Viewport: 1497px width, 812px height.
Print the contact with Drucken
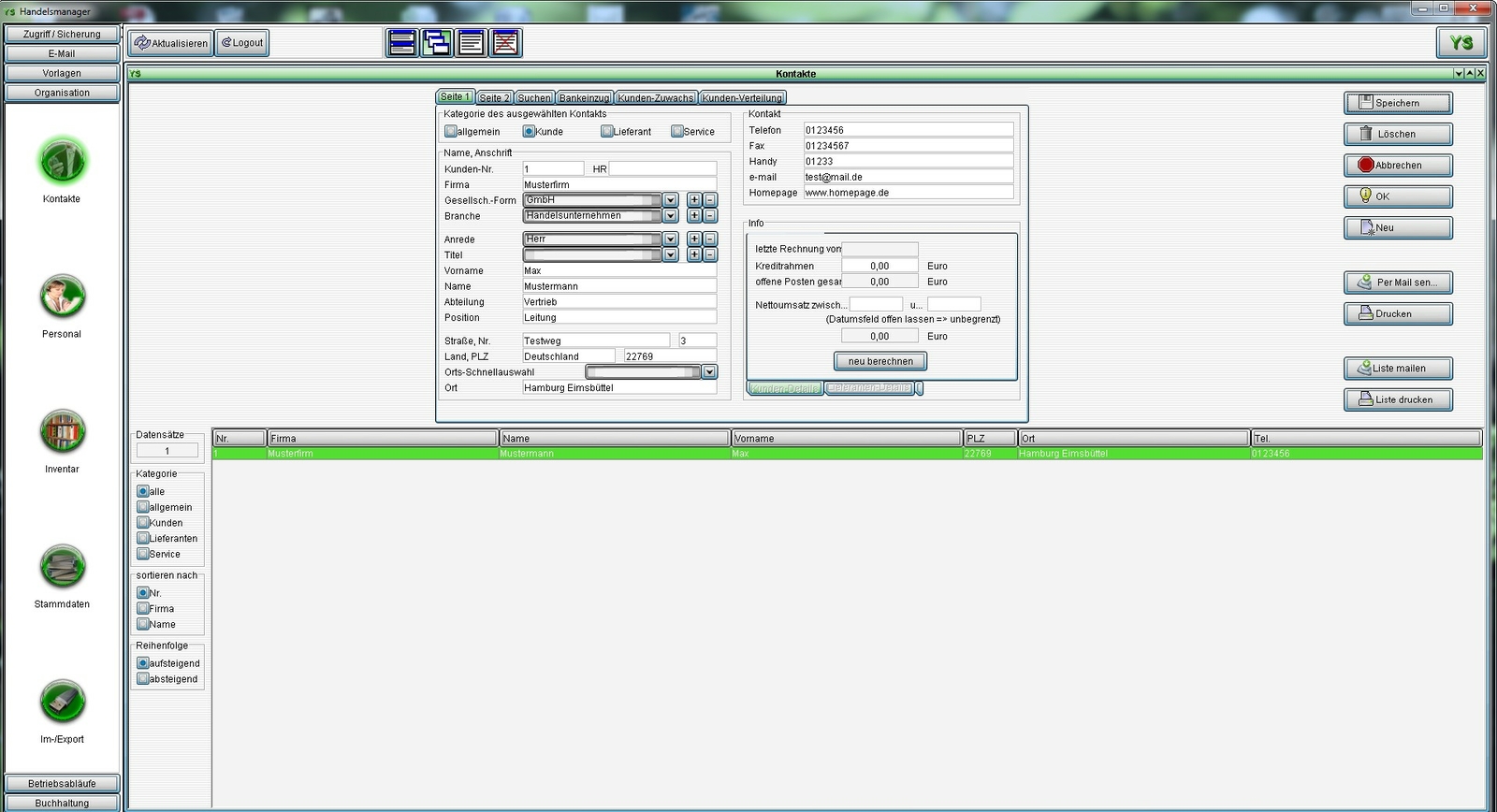point(1398,313)
